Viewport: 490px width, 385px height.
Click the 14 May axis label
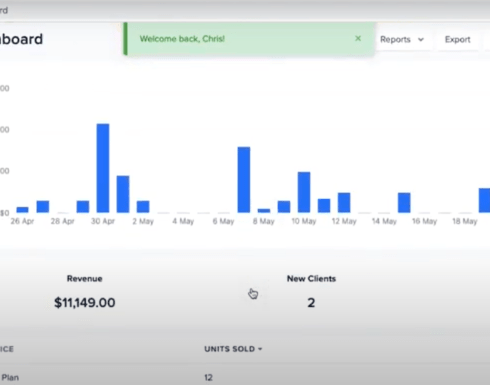click(x=384, y=221)
